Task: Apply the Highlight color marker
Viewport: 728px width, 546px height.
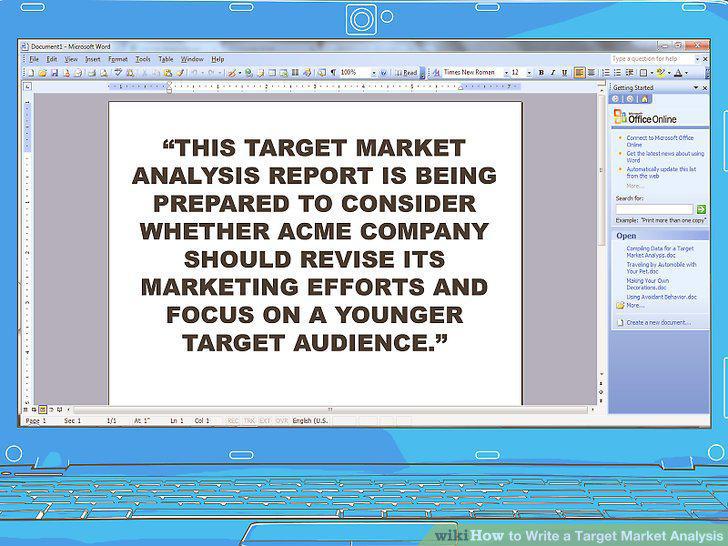Action: (x=660, y=72)
